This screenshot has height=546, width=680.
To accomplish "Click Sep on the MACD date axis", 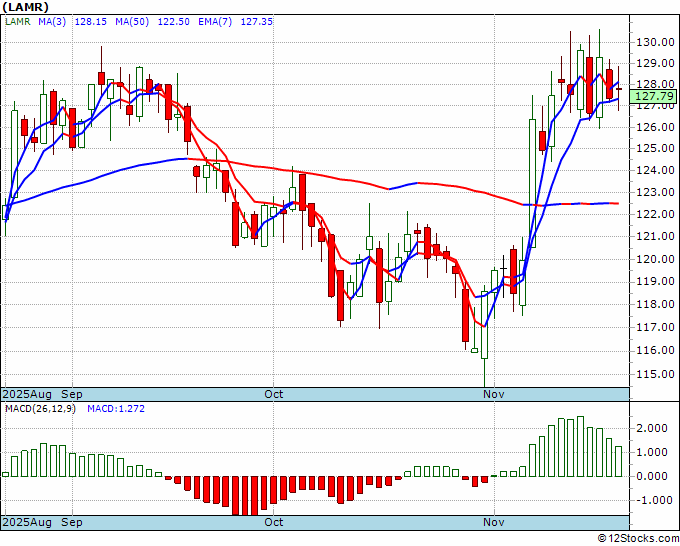I will pyautogui.click(x=72, y=522).
